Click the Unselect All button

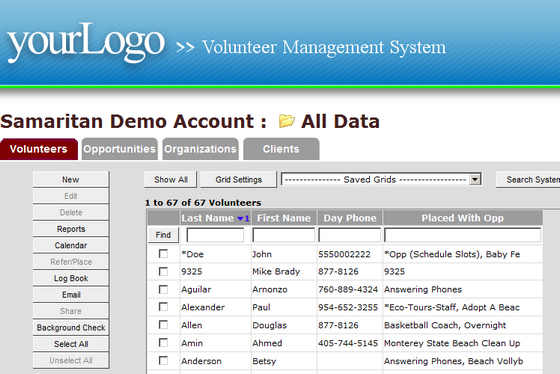tap(71, 360)
